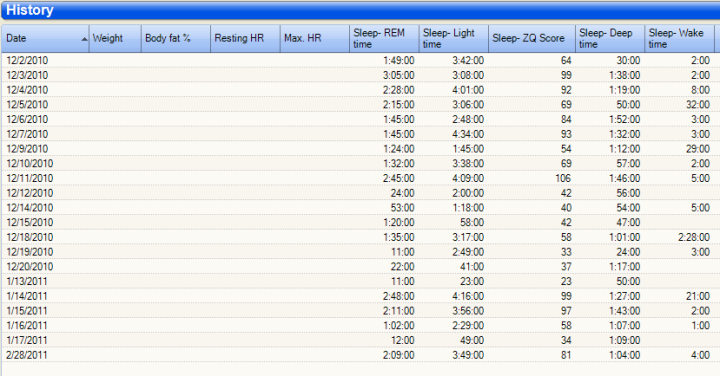Click wake time 29:00 on 12/9/2010
Screen dimensions: 720x376
click(698, 149)
